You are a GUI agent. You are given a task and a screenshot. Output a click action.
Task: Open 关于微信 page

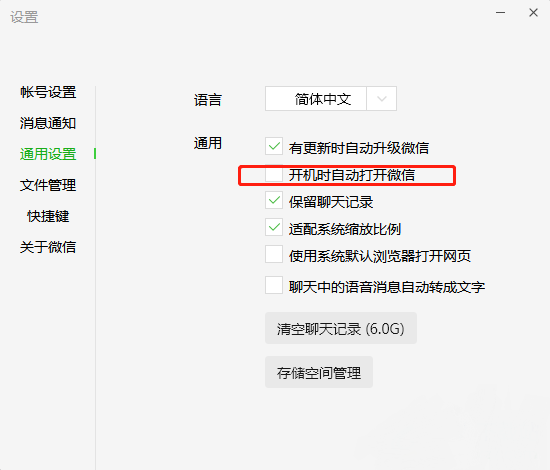(48, 247)
